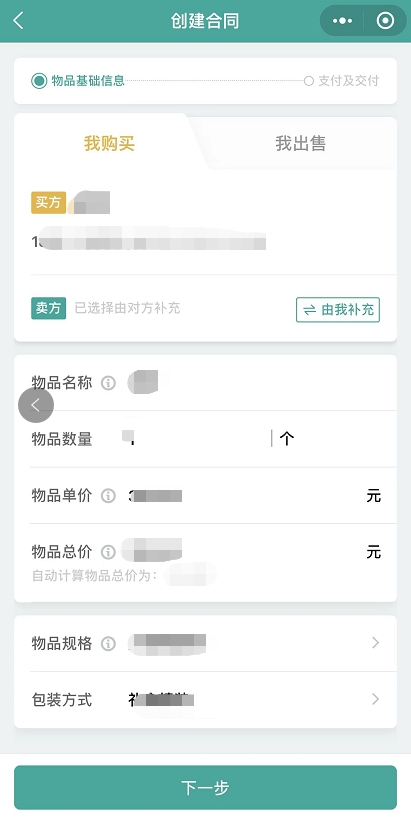
Task: Close the mini program via target icon
Action: coord(385,21)
